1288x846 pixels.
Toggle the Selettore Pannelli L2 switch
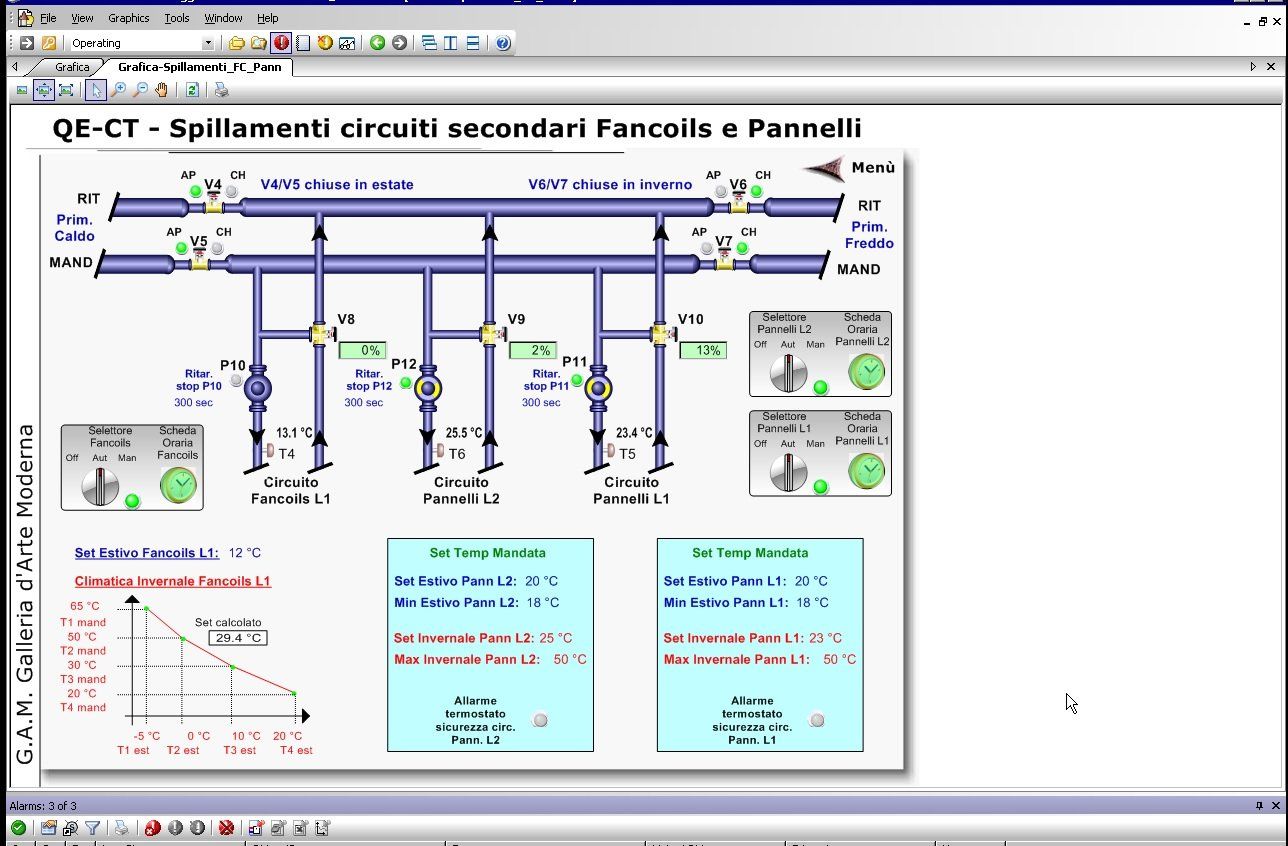click(x=788, y=373)
